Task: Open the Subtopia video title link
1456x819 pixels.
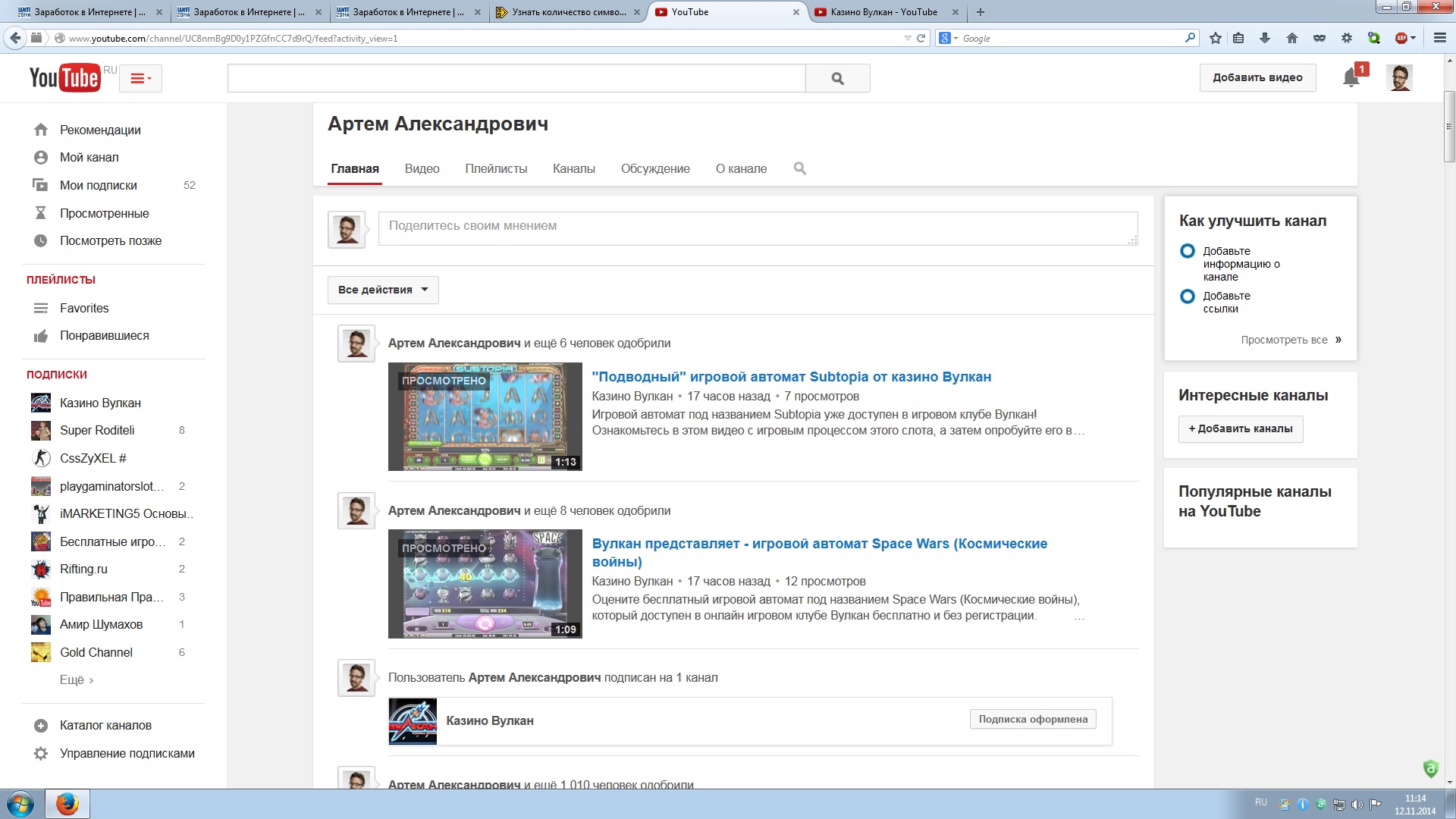Action: coord(791,377)
